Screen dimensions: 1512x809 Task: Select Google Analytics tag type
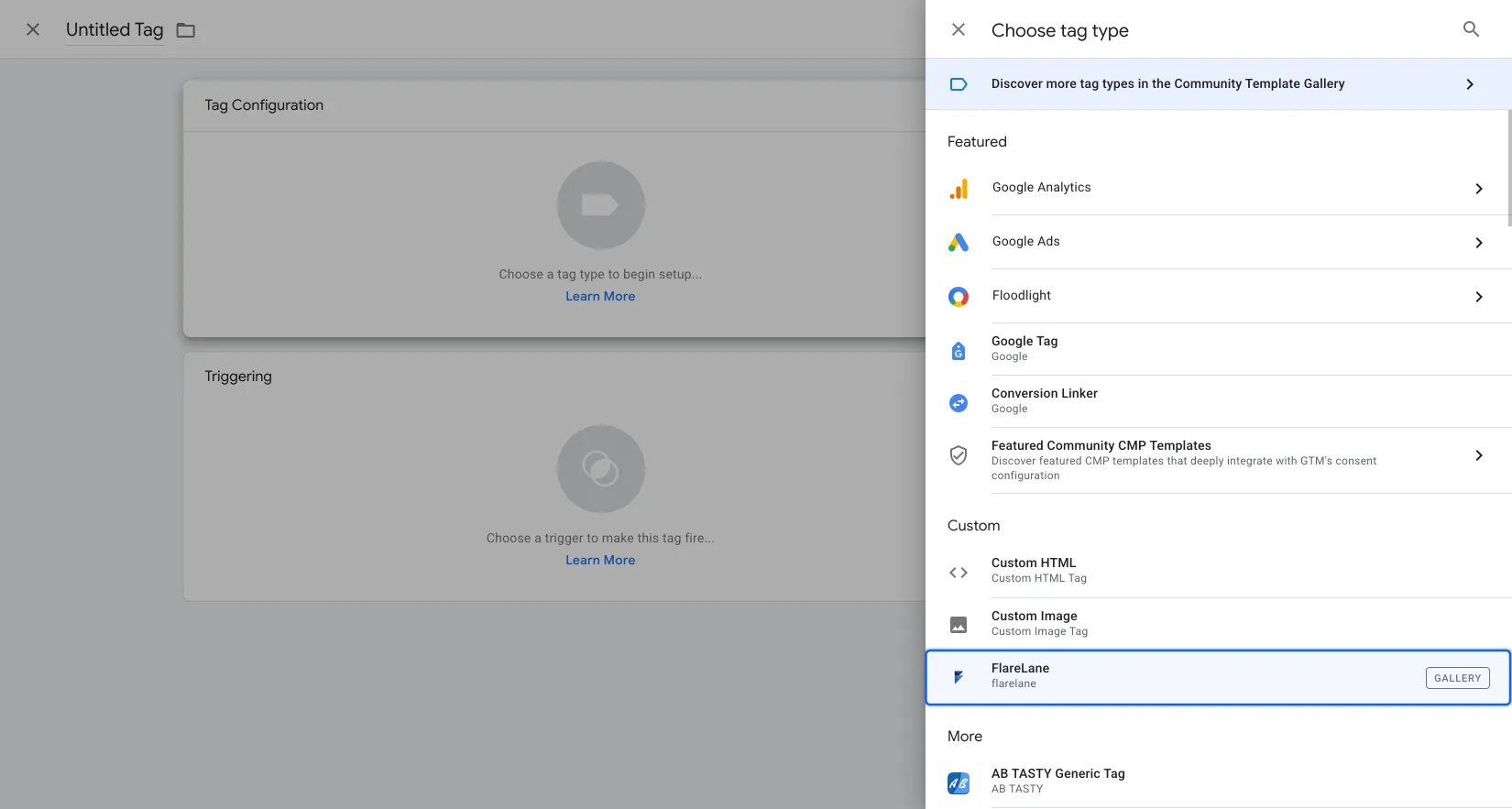1218,188
